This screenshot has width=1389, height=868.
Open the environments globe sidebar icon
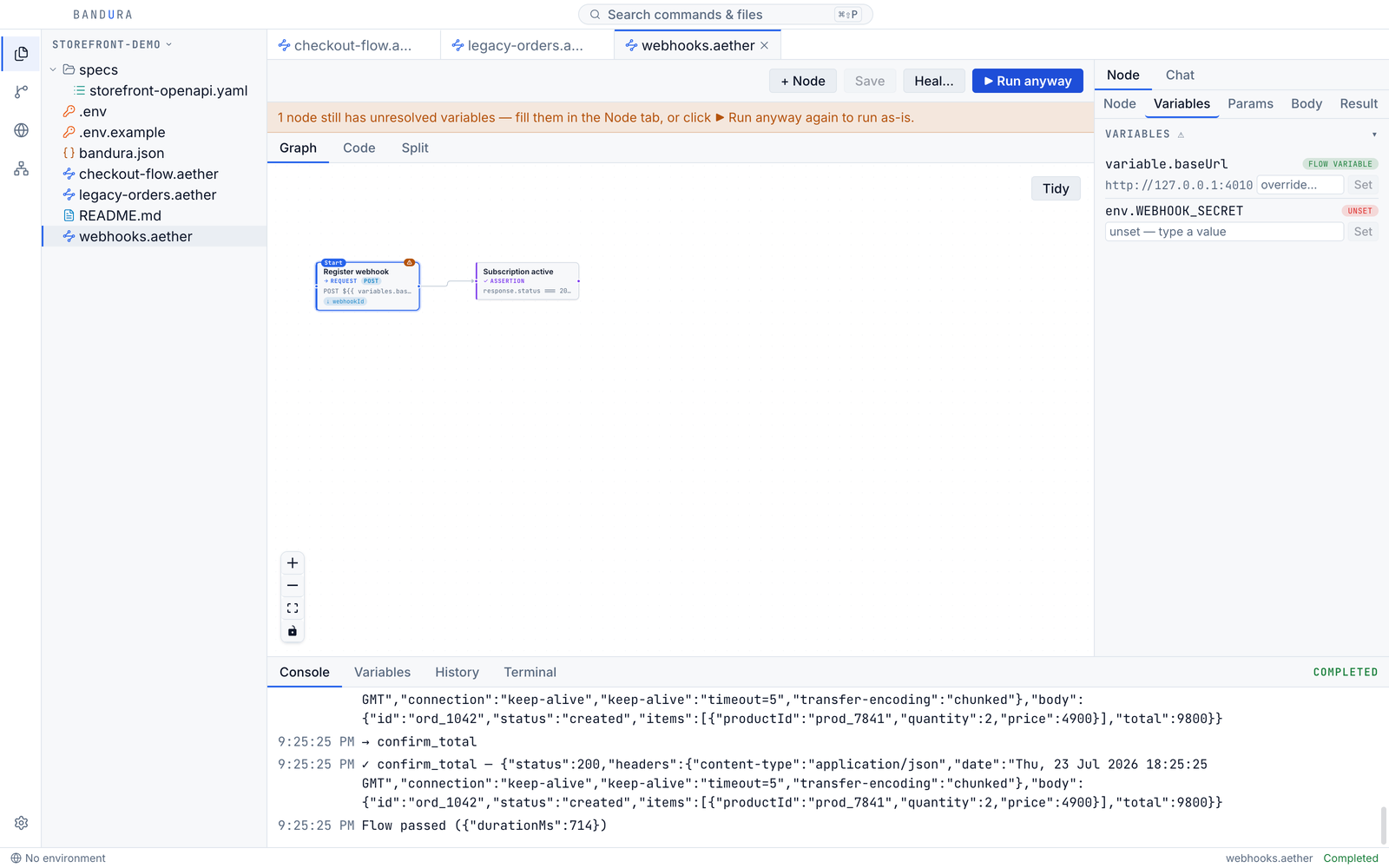[x=21, y=130]
